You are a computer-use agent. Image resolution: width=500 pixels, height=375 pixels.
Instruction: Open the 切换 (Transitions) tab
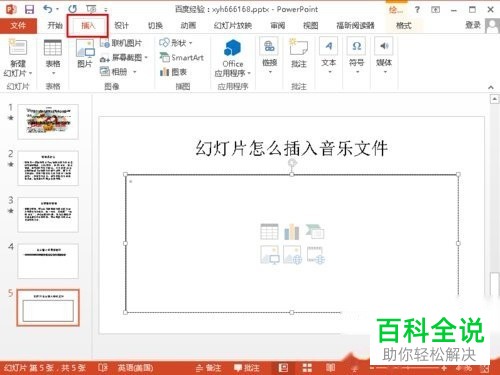(x=155, y=25)
